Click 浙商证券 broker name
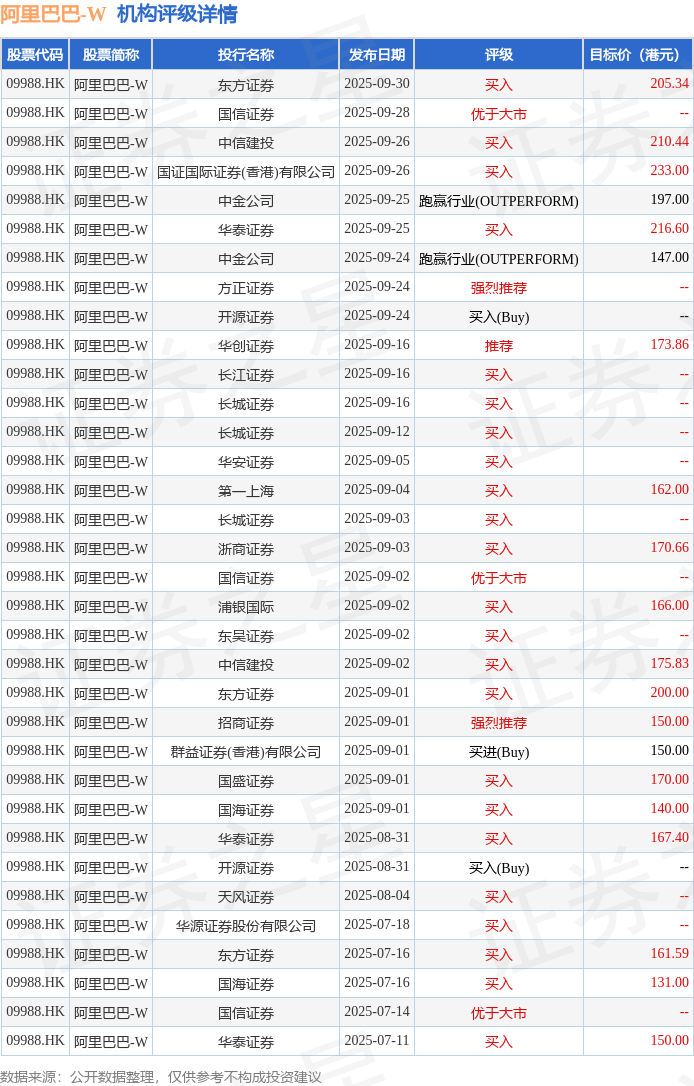 click(246, 549)
